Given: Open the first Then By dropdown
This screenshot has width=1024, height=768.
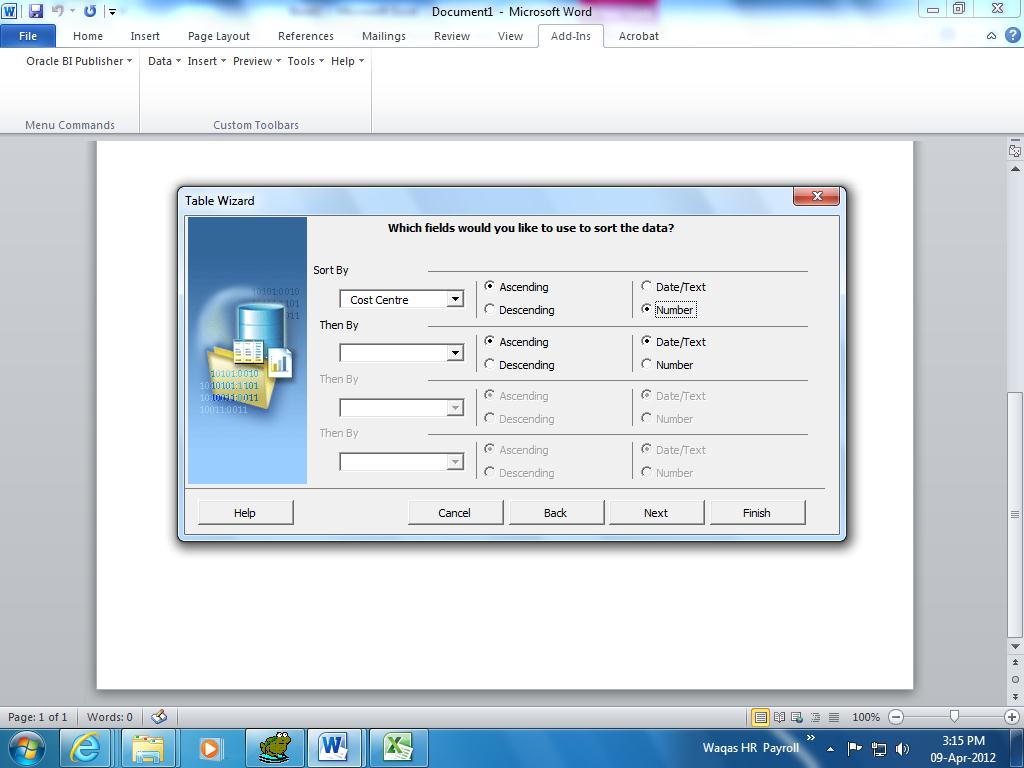Looking at the screenshot, I should click(x=455, y=352).
